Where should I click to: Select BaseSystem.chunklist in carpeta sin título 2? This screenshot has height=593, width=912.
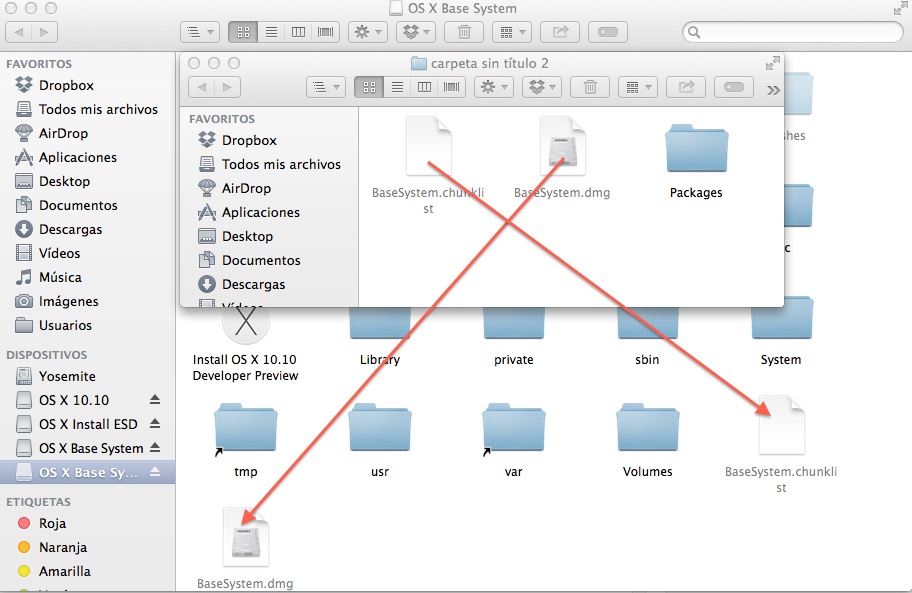428,166
